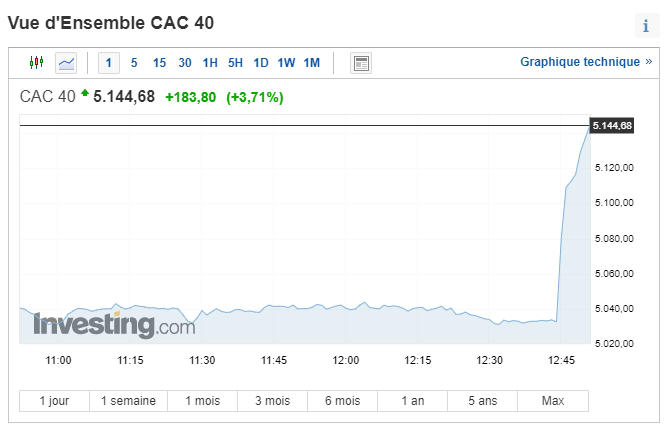Select the 6 mois range button
The image size is (669, 439).
coord(343,401)
